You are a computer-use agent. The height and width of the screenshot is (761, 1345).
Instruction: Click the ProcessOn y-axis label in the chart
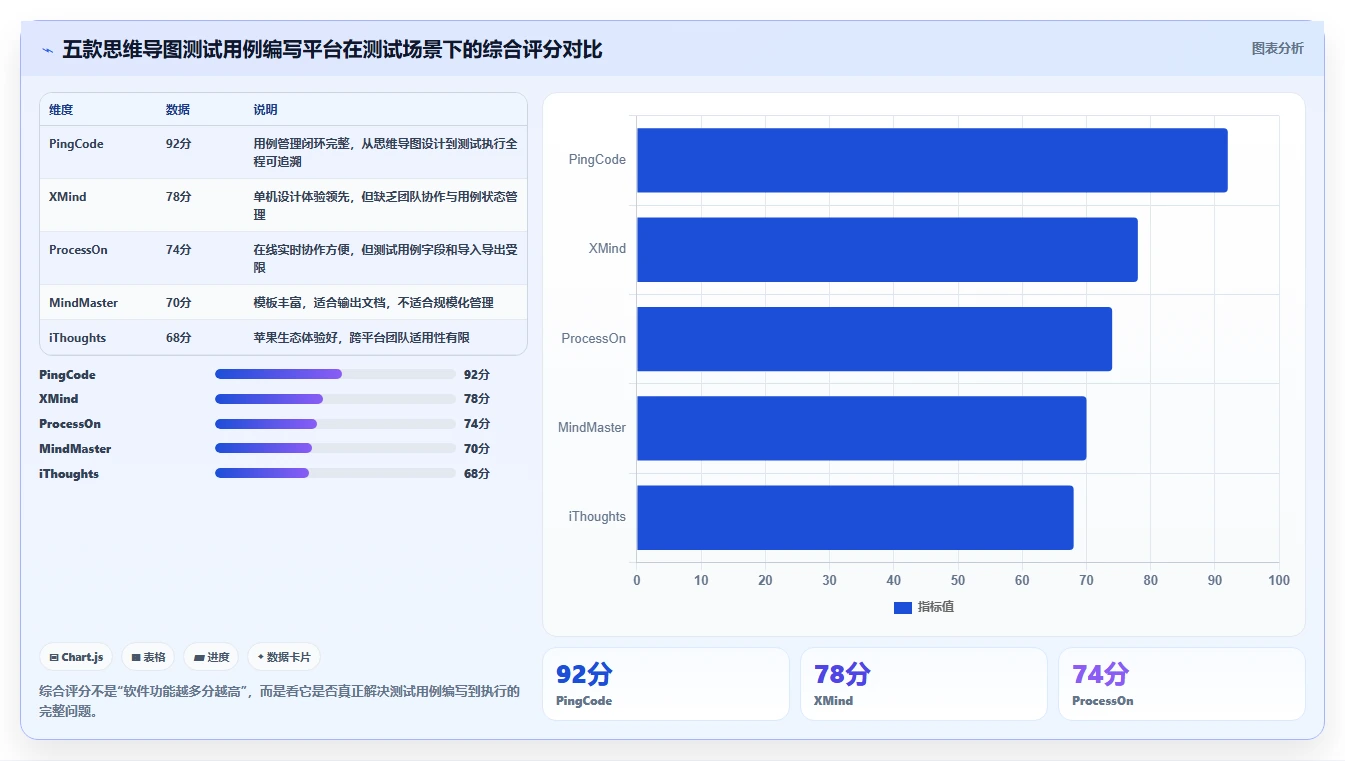click(x=594, y=339)
